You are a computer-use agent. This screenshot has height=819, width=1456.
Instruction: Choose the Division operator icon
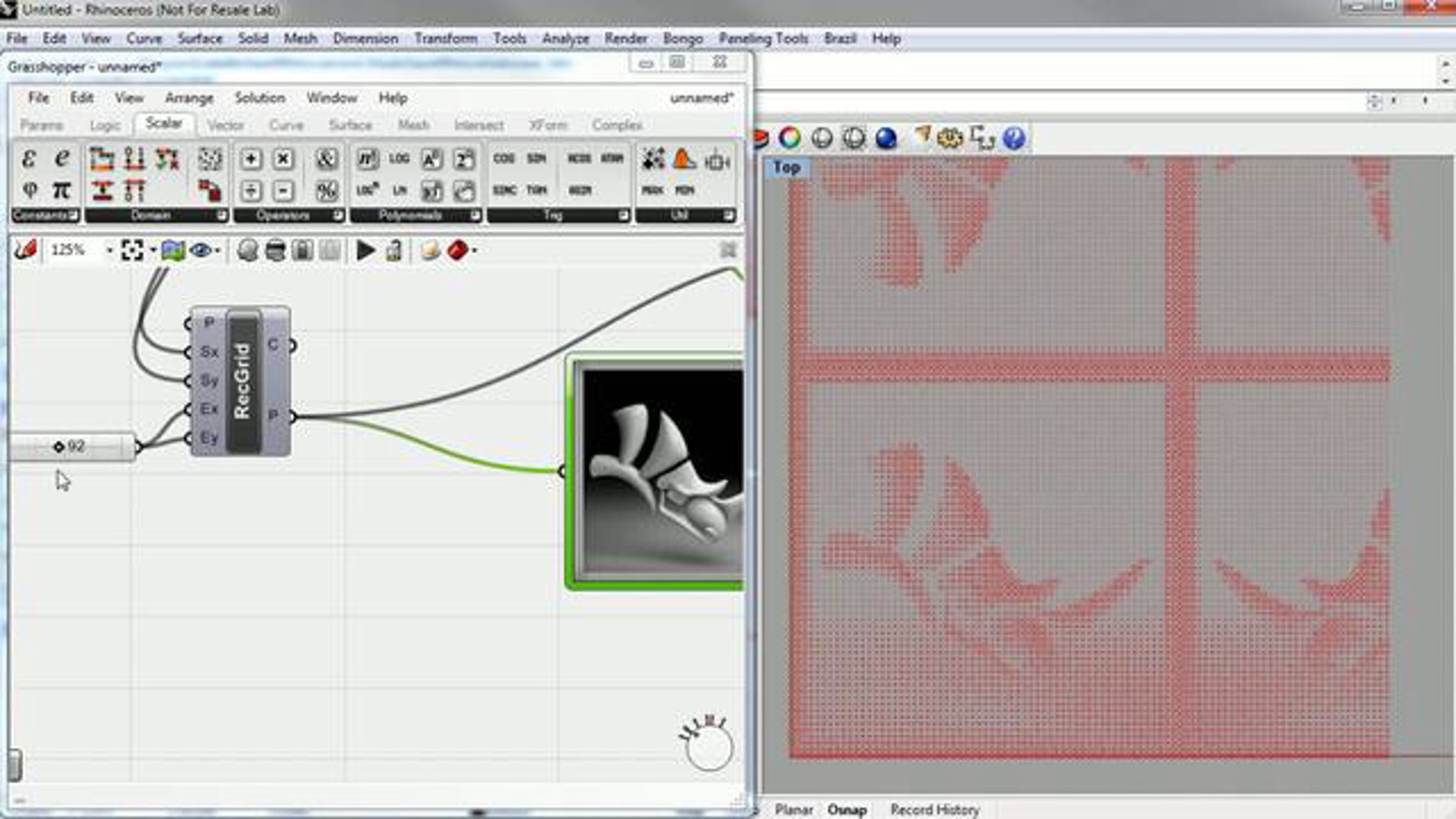pos(251,191)
